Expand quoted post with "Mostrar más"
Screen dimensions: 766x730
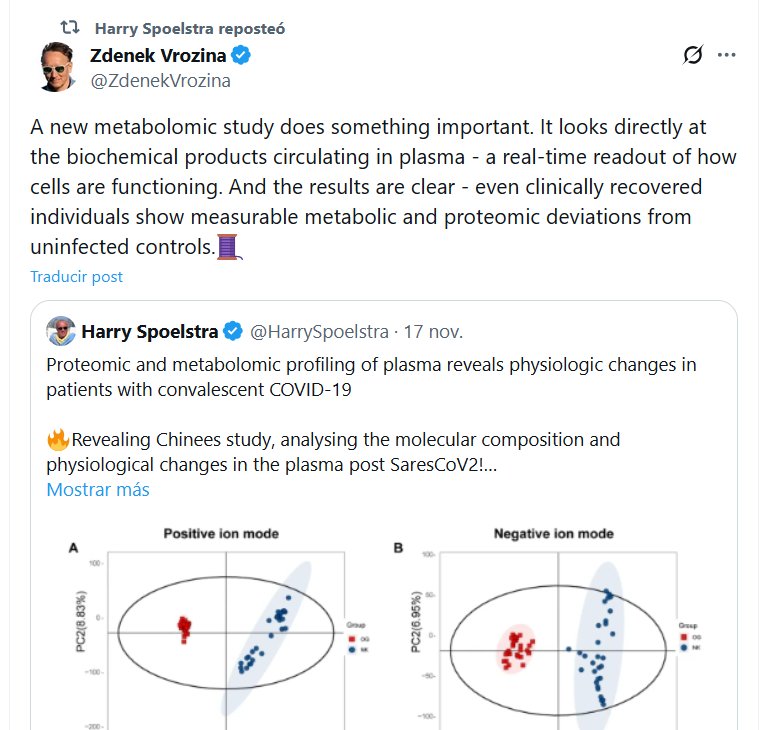click(x=97, y=490)
